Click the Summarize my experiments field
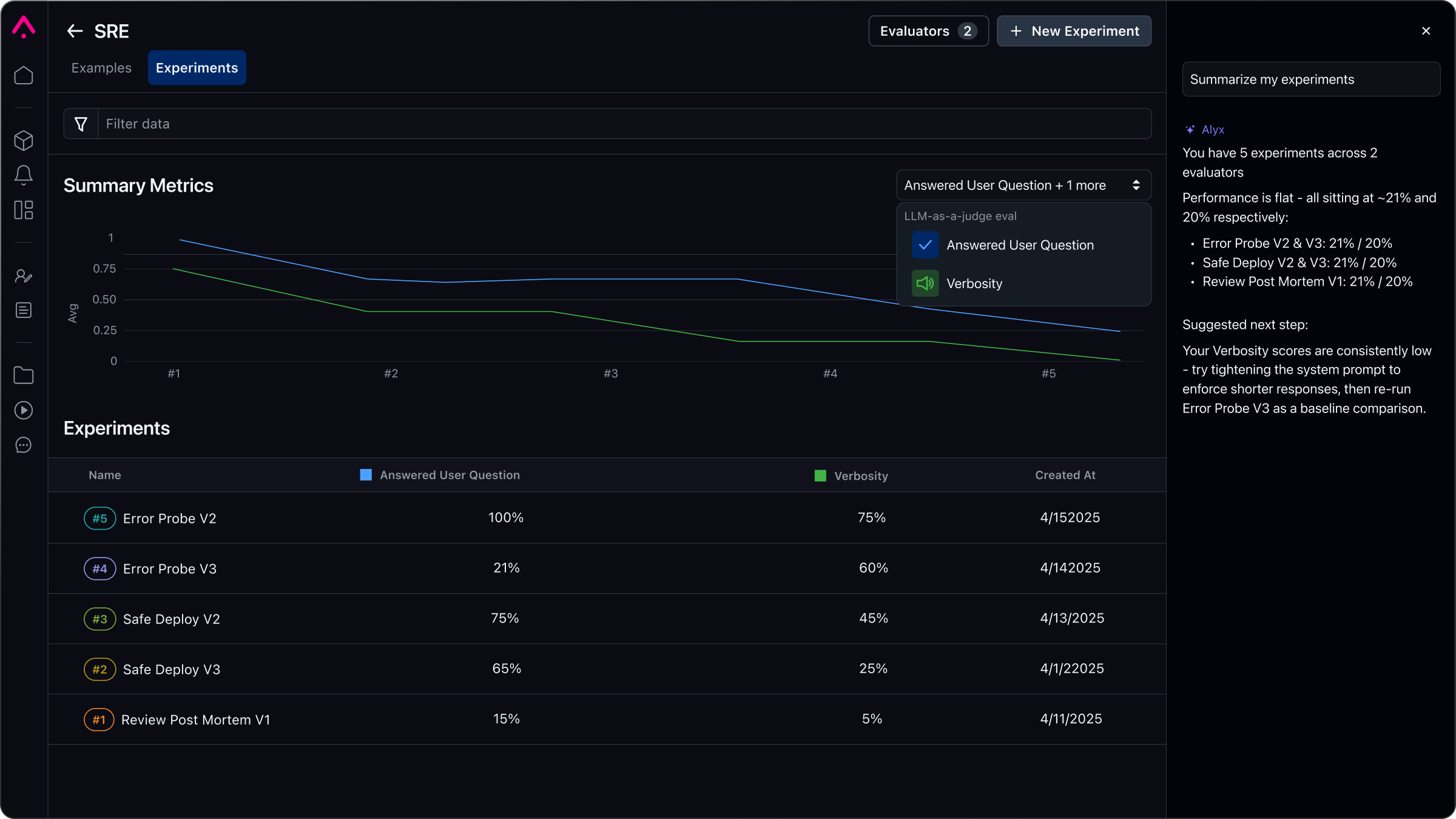This screenshot has height=819, width=1456. pyautogui.click(x=1311, y=79)
